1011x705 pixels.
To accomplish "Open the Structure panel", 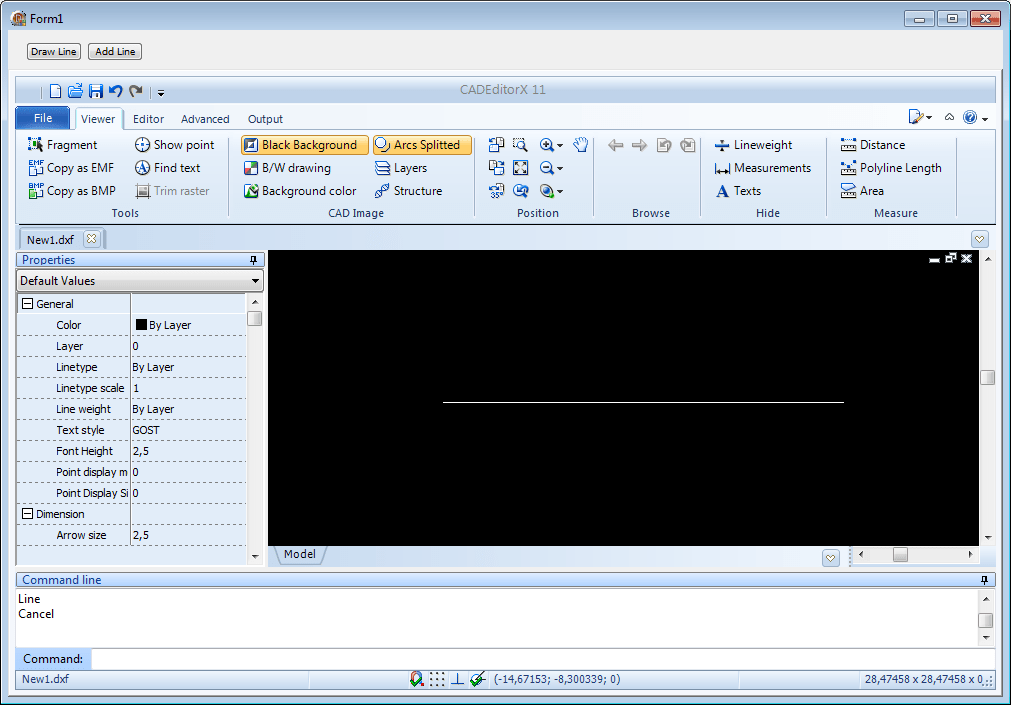I will click(x=408, y=191).
